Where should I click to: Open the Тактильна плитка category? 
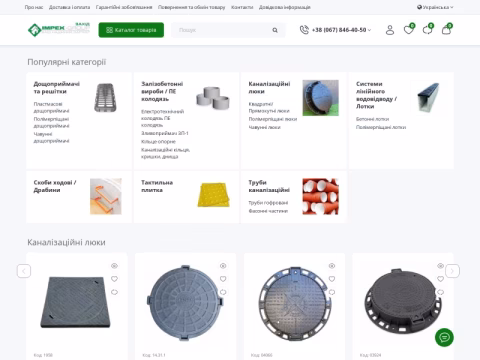(157, 186)
